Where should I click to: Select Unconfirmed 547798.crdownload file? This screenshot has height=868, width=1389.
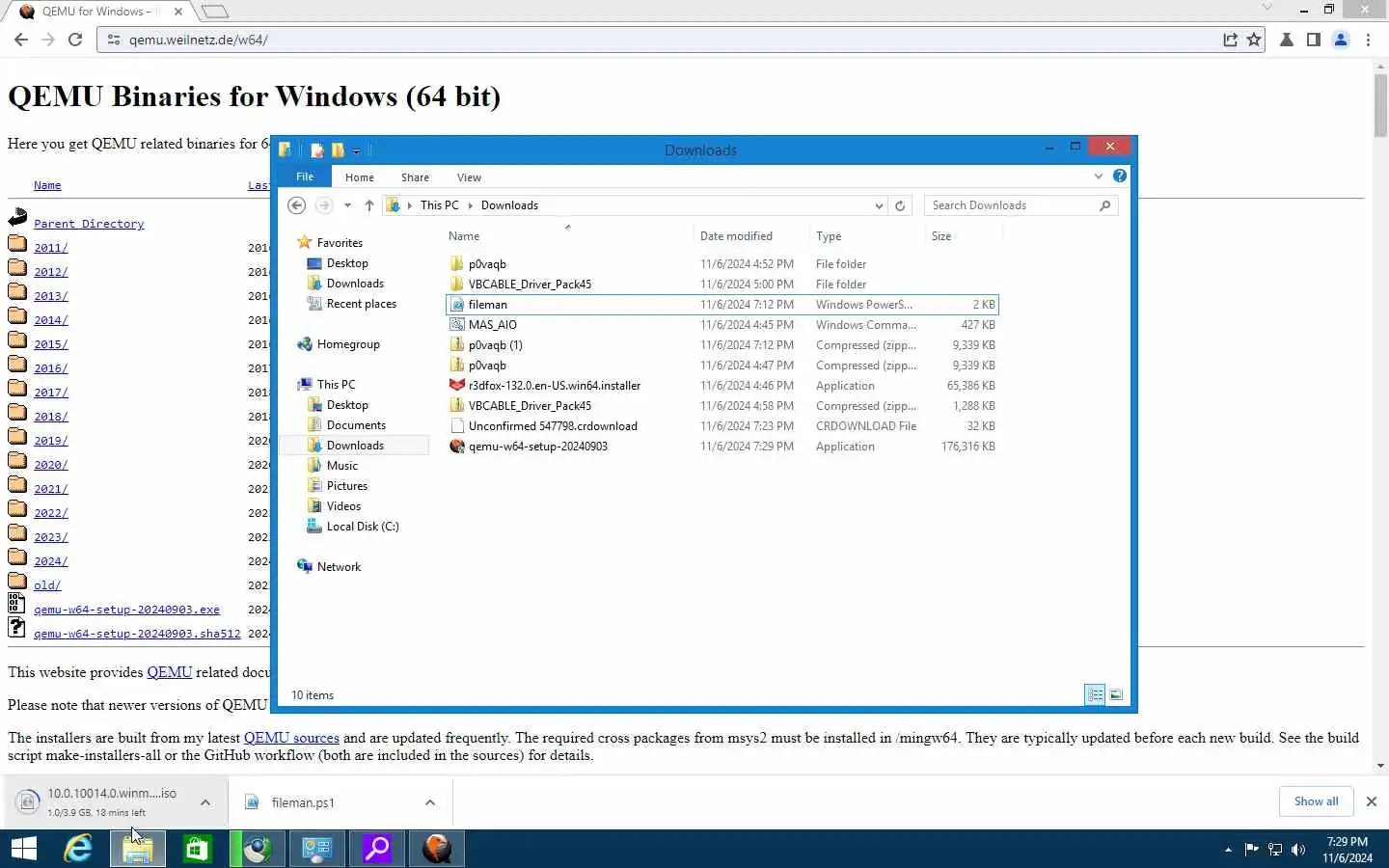click(722, 426)
